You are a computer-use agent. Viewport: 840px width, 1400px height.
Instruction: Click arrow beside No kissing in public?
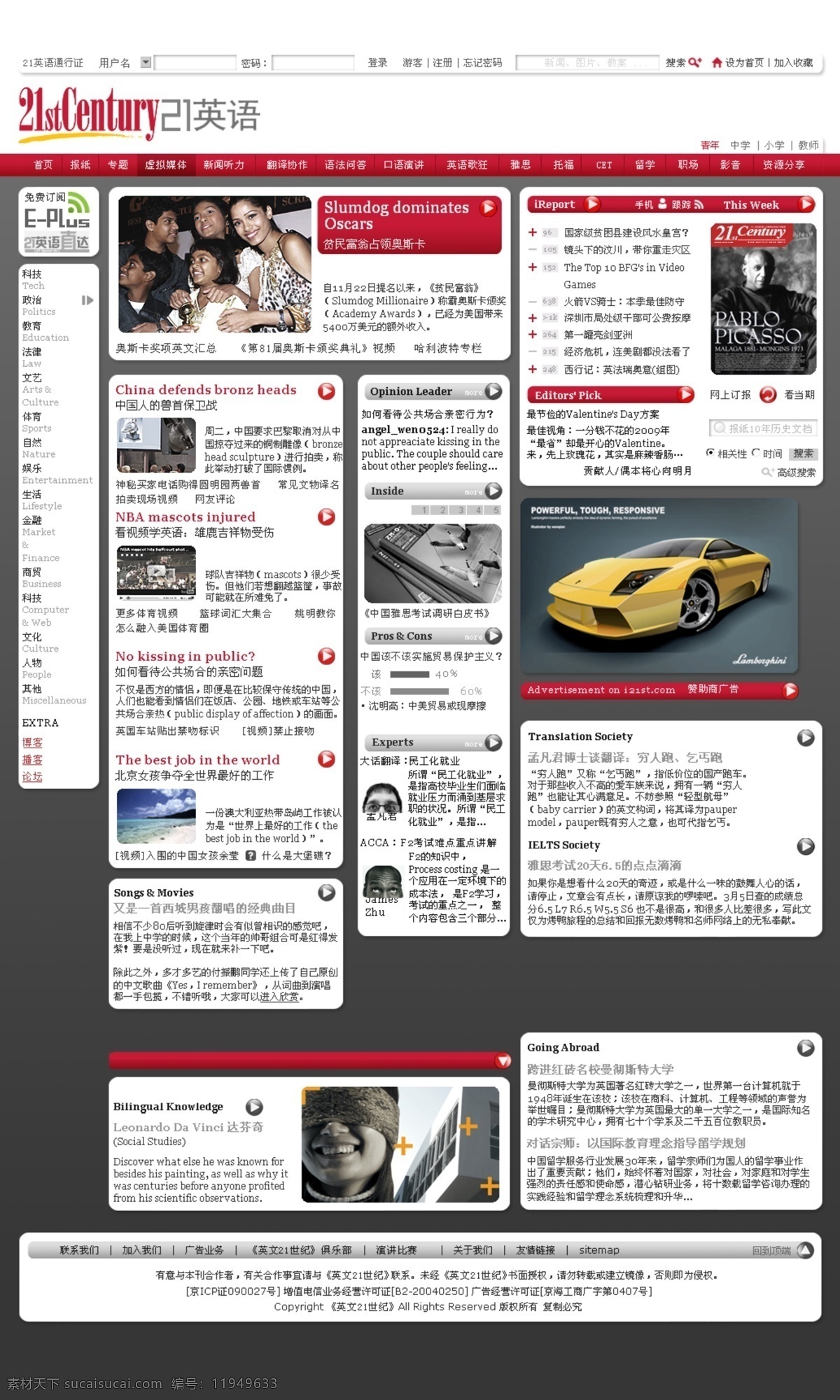point(326,656)
